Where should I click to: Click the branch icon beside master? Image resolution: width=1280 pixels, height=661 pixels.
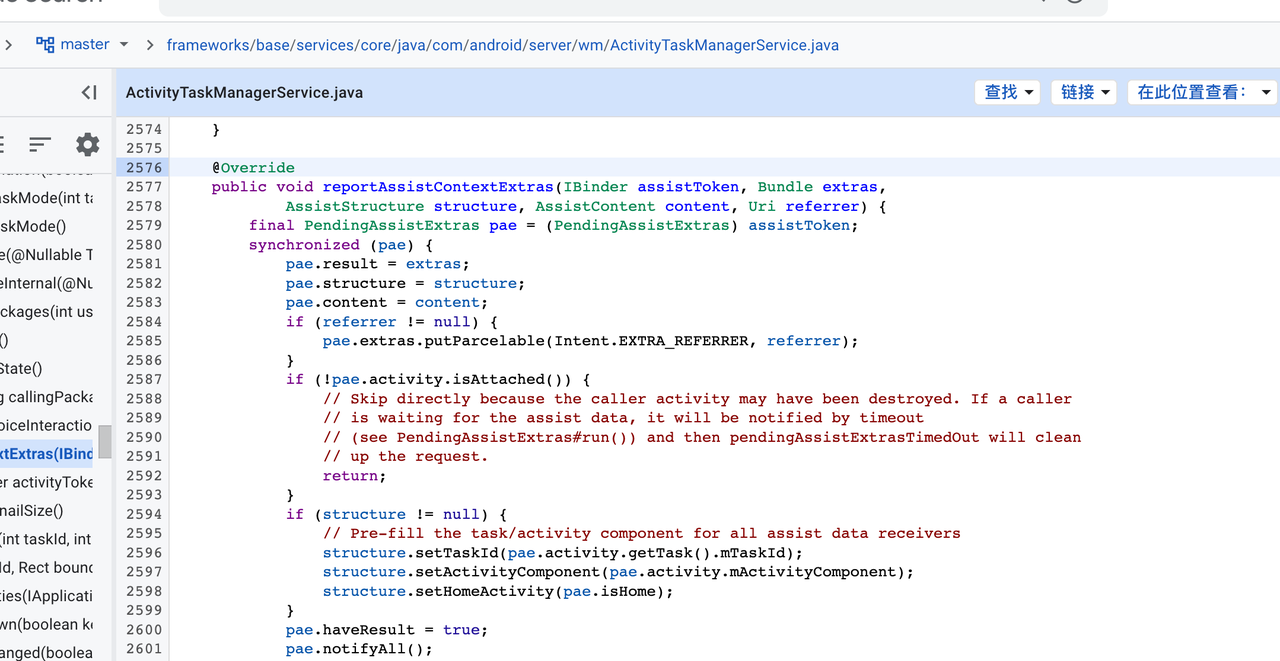coord(44,44)
